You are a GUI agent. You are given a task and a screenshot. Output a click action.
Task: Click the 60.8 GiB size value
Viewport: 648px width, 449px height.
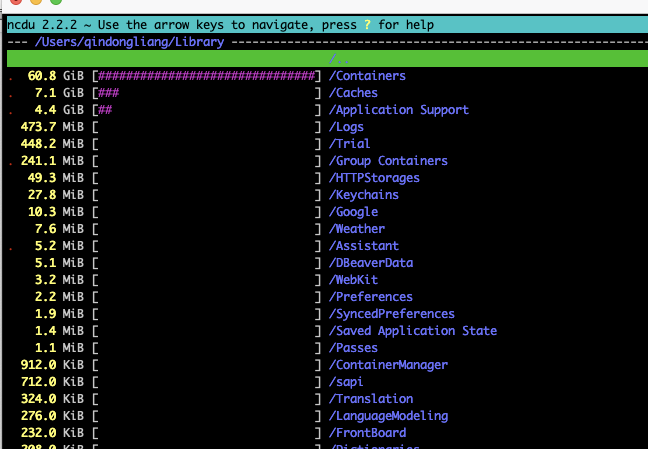pos(55,76)
